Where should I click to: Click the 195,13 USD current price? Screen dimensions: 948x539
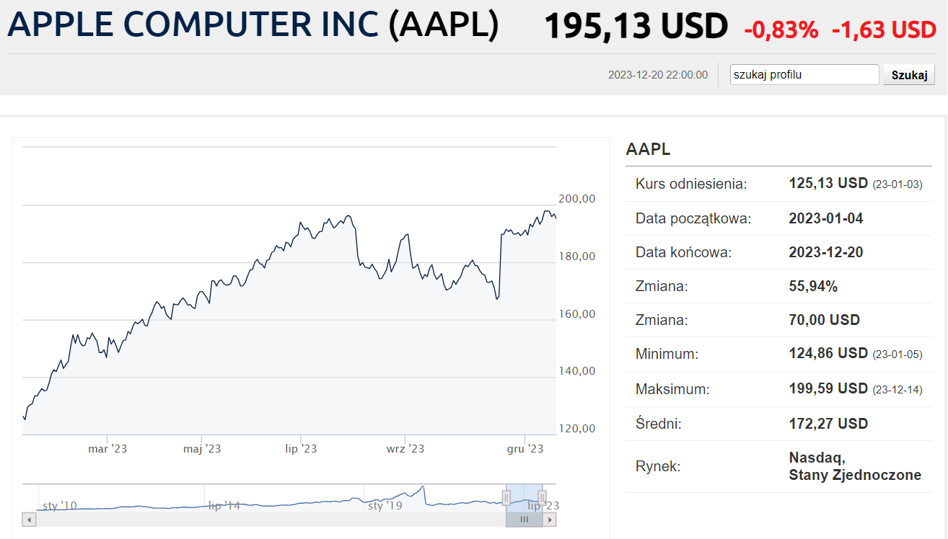636,28
